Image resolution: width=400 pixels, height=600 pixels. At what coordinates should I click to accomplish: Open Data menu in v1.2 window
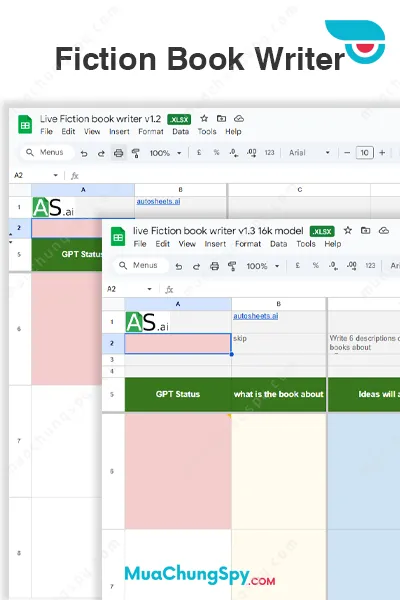[x=181, y=131]
